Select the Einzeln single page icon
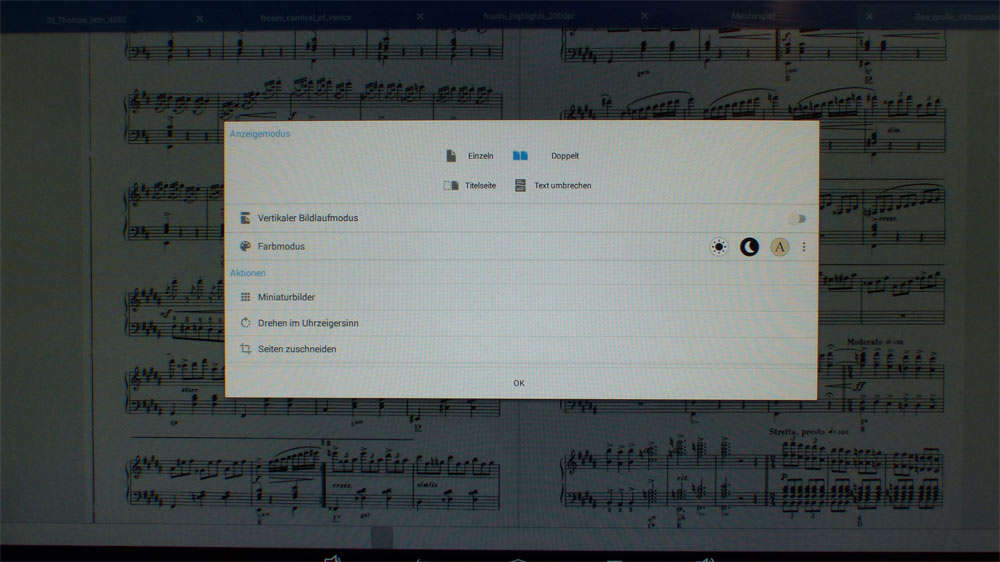The height and width of the screenshot is (562, 1000). [x=451, y=156]
